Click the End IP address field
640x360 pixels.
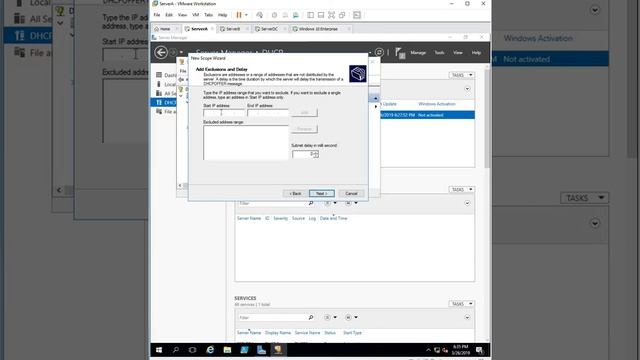click(x=268, y=113)
